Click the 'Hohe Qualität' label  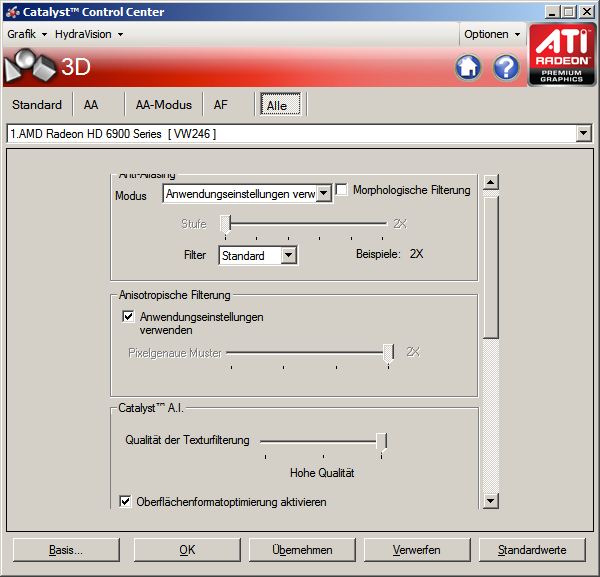click(322, 473)
